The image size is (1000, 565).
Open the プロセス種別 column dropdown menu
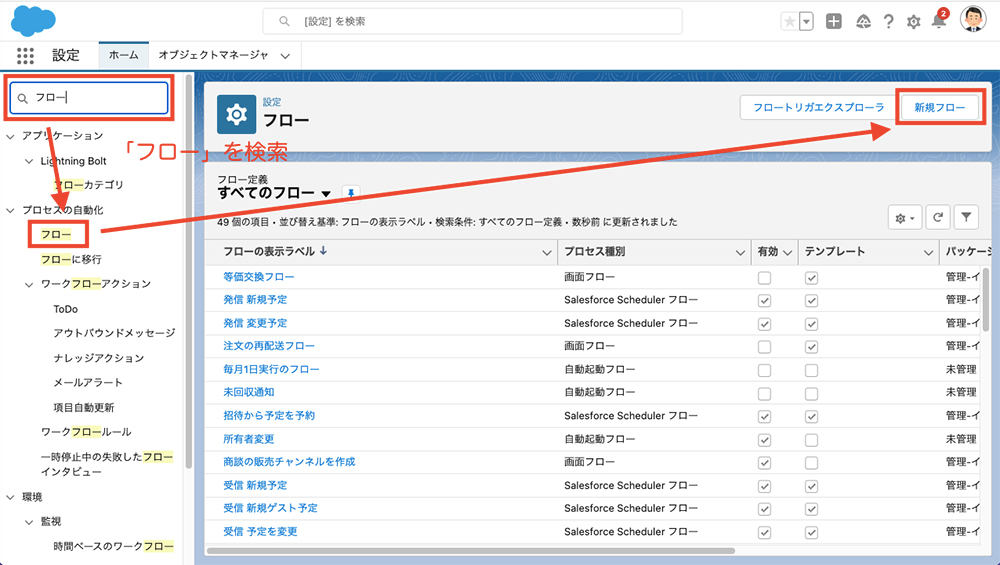click(x=740, y=252)
